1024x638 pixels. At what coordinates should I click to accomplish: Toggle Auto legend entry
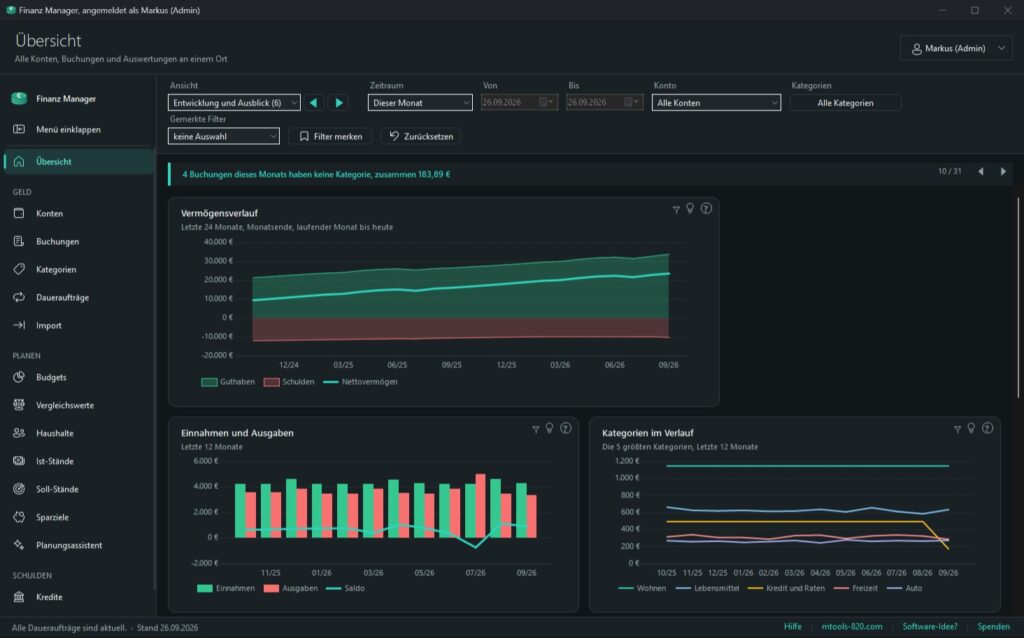click(904, 588)
